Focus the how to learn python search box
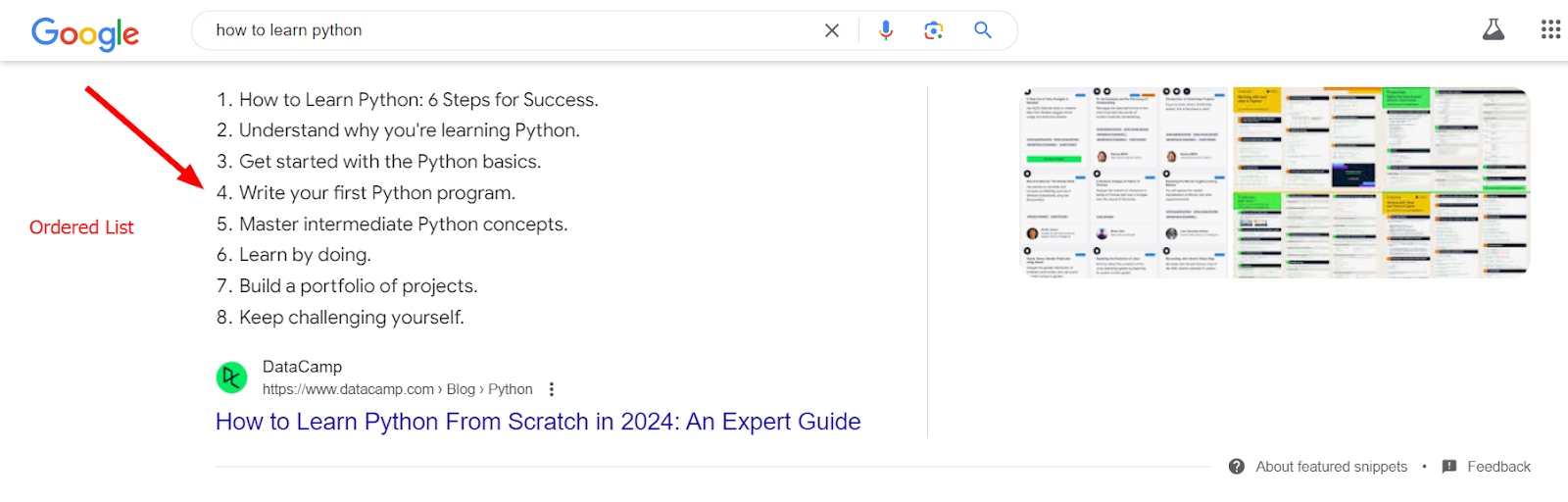This screenshot has width=1568, height=502. click(510, 30)
